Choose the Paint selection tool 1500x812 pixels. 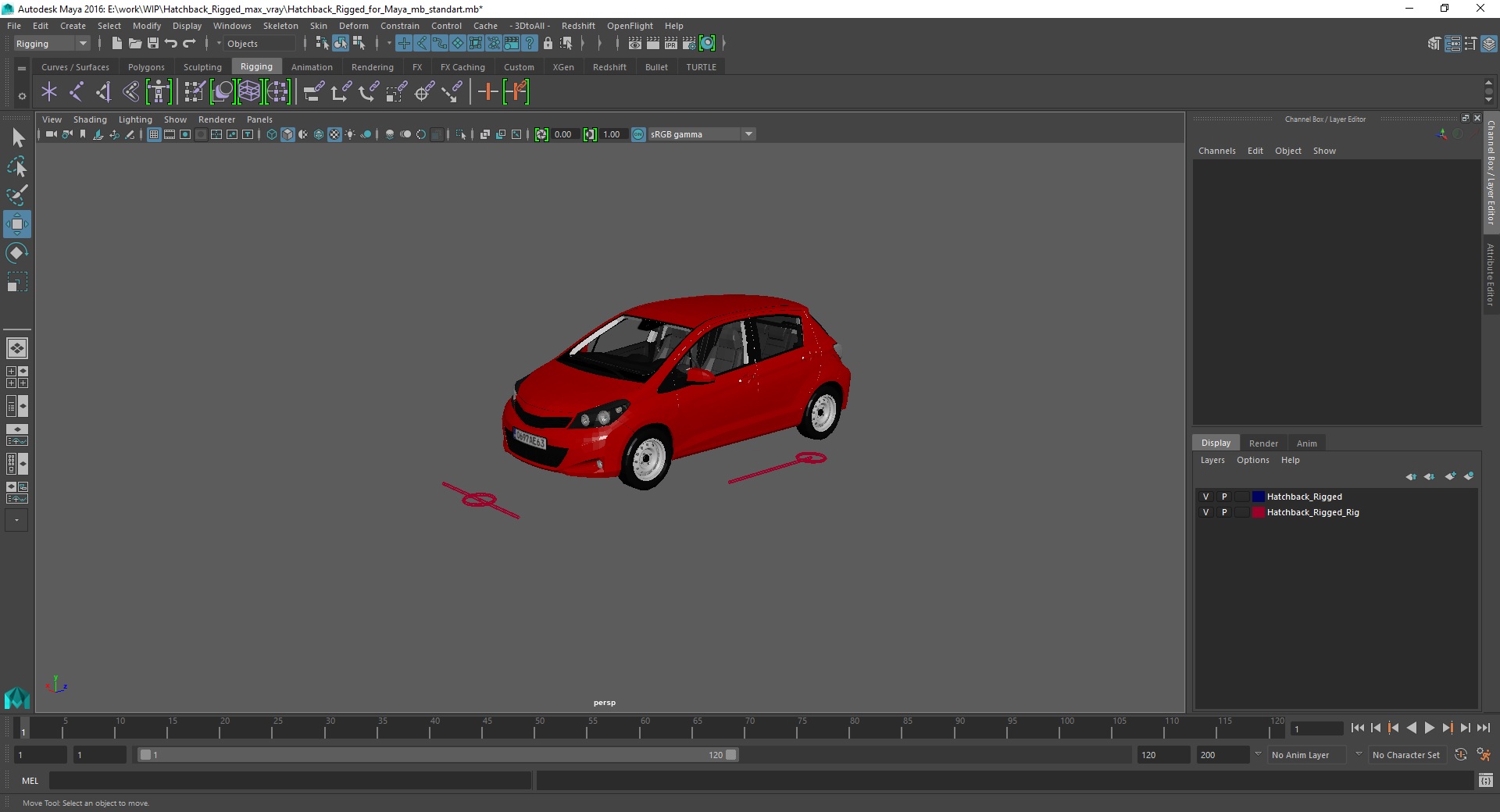coord(17,195)
